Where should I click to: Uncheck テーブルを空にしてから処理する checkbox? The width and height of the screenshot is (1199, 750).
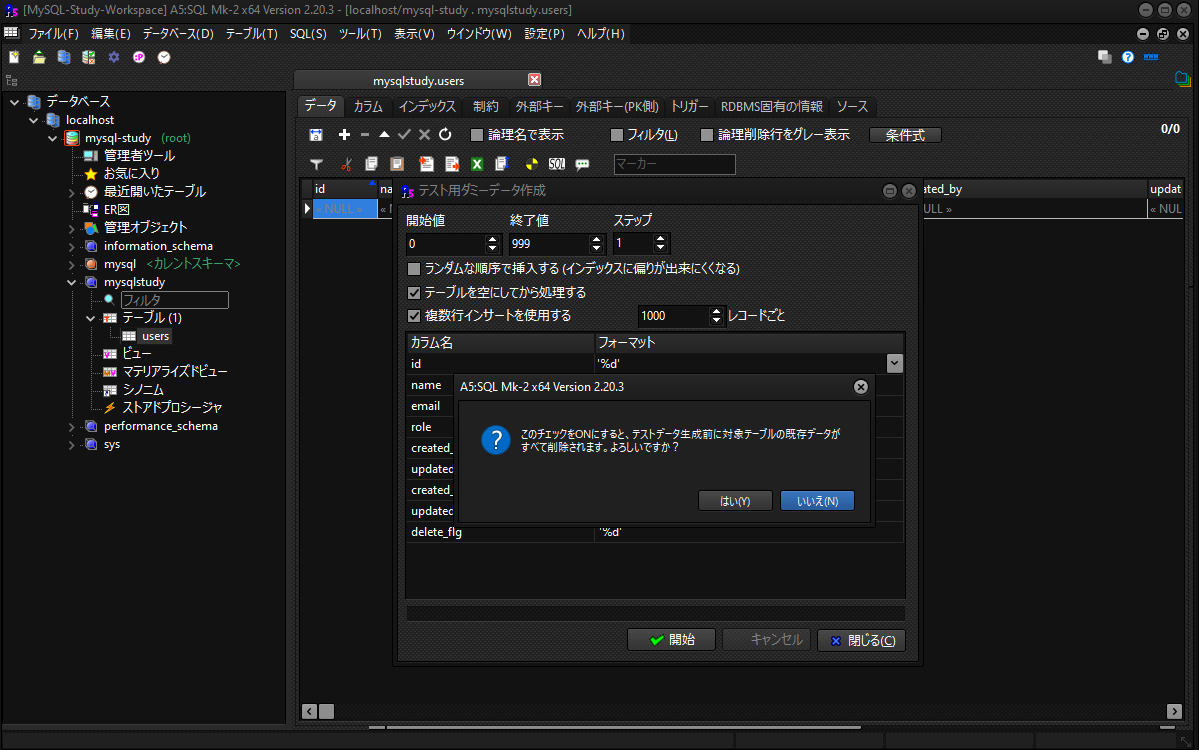click(x=414, y=293)
